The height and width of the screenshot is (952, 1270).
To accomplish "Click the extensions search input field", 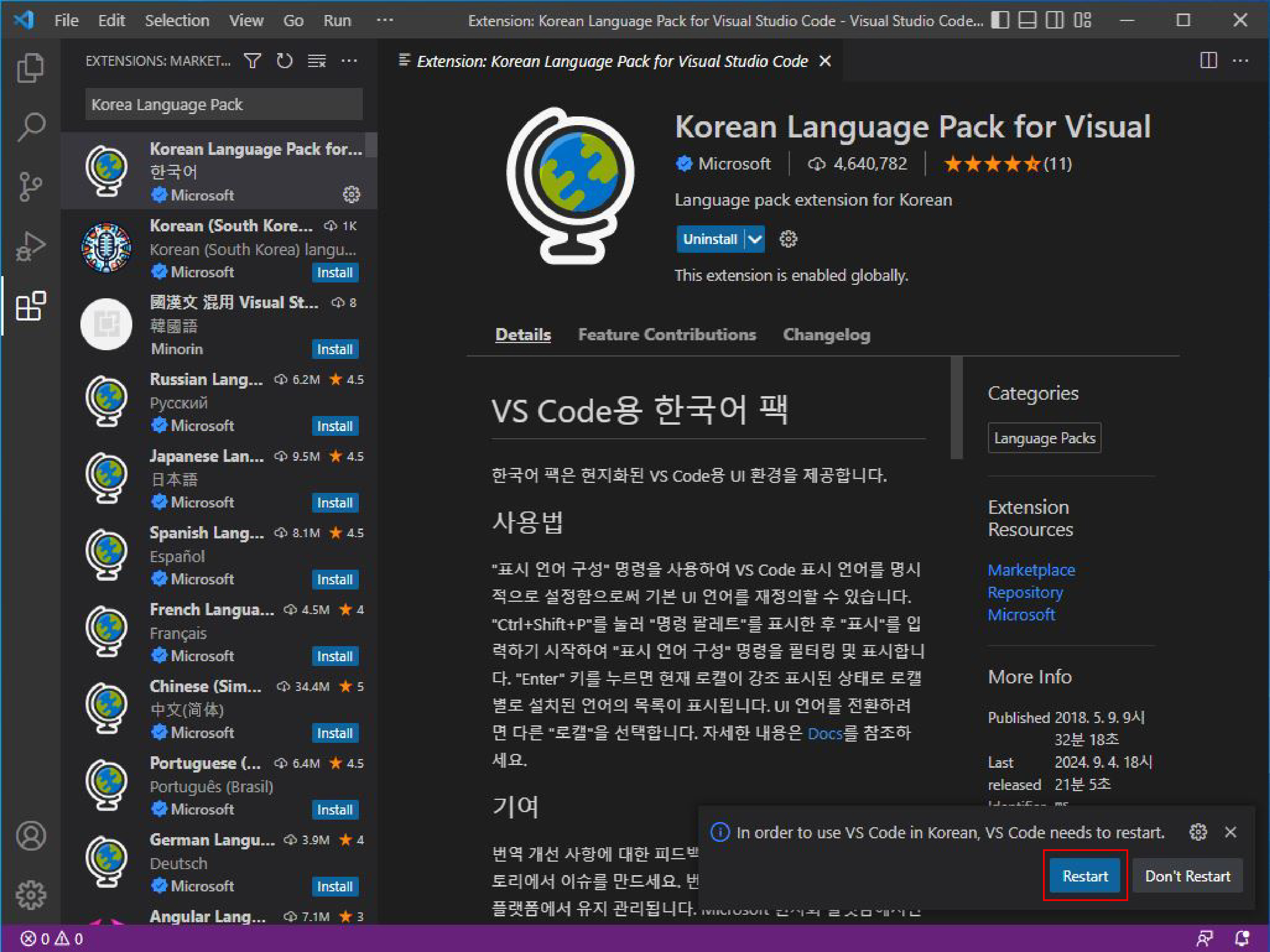I will click(x=224, y=104).
